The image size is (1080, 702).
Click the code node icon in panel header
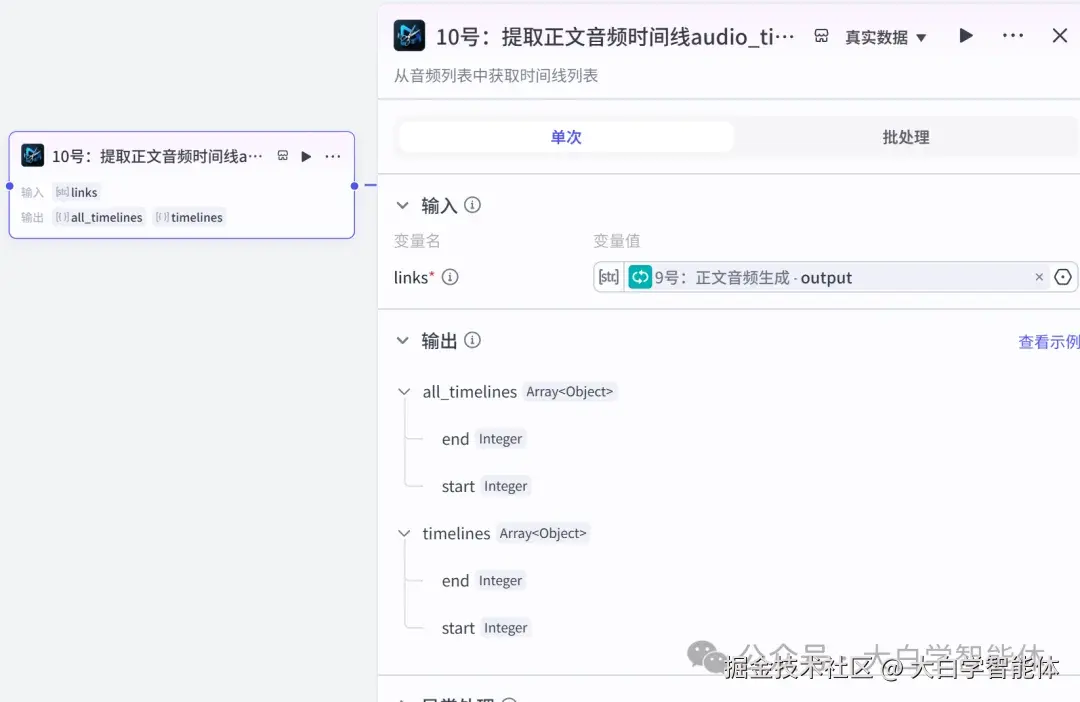pyautogui.click(x=410, y=34)
